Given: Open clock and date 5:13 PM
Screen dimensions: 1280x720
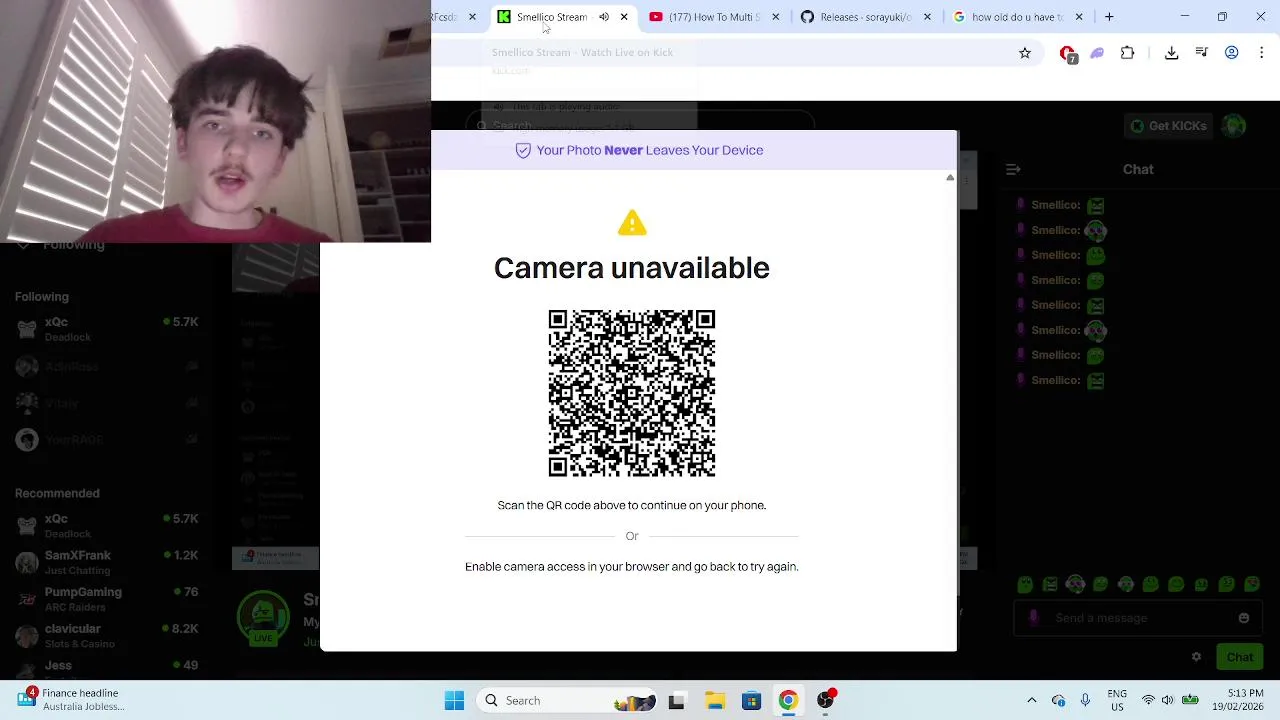Looking at the screenshot, I should point(1237,701).
